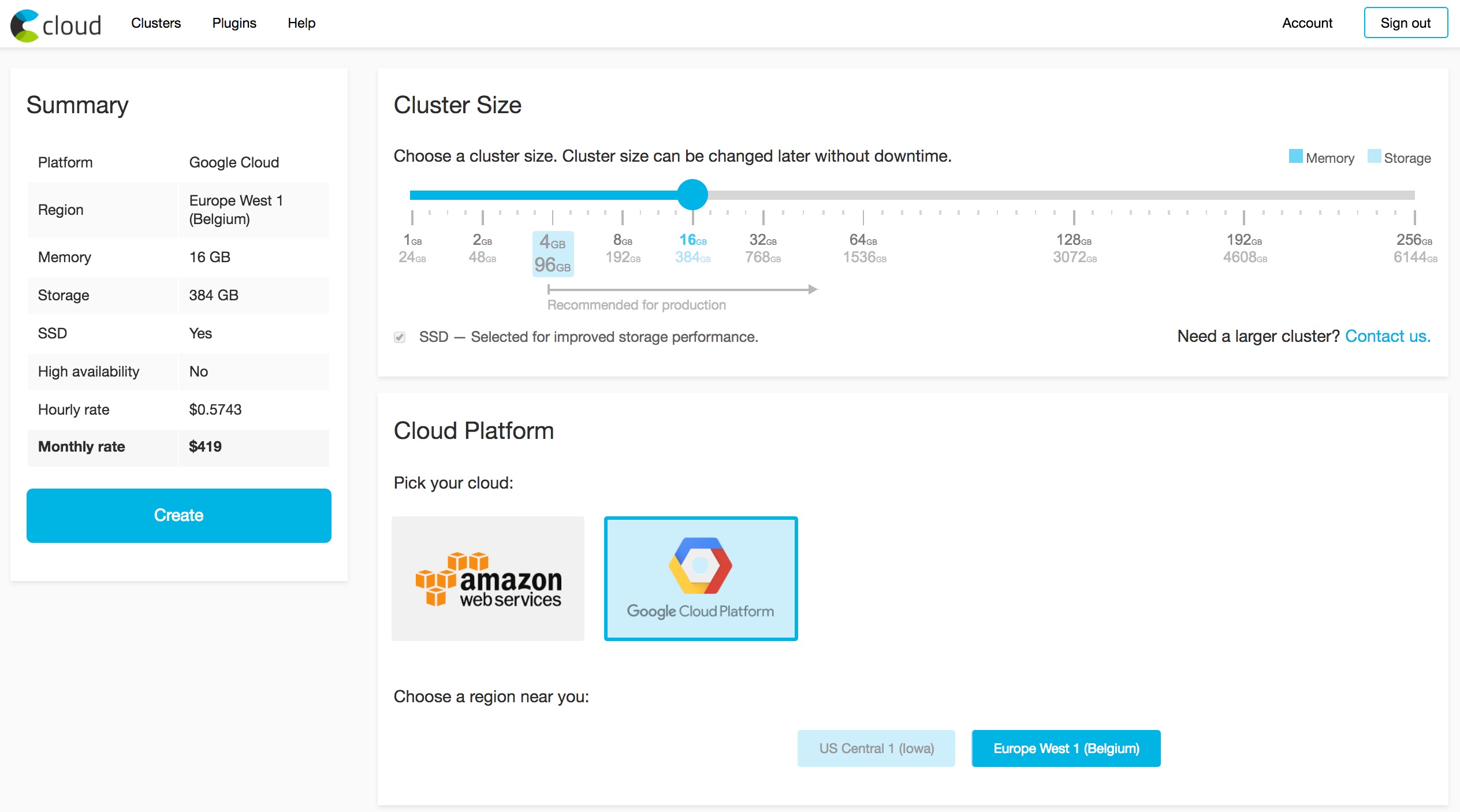Select the Europe West 1 (Belgium) region
This screenshot has height=812, width=1460.
(1066, 748)
